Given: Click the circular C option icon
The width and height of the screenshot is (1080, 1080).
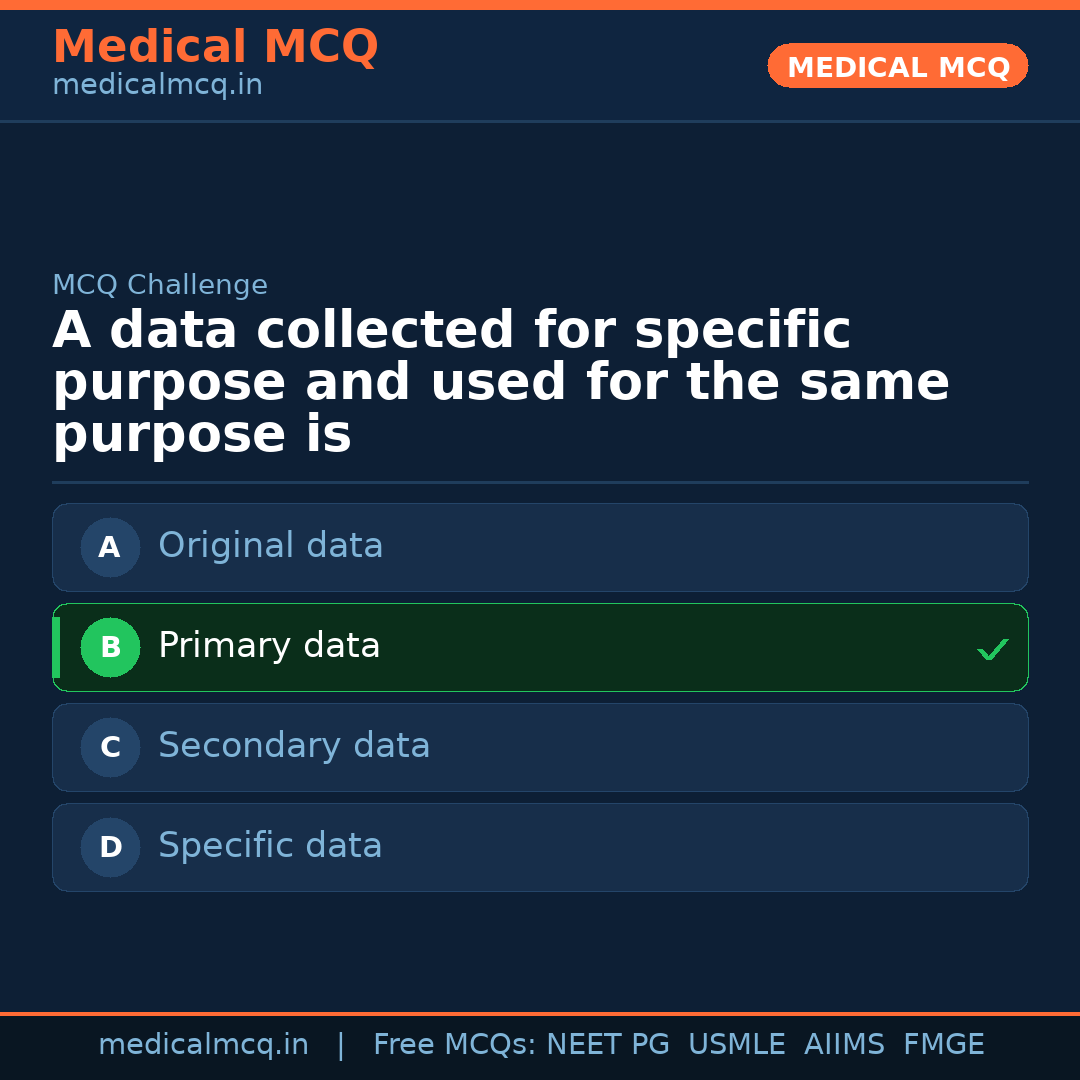Looking at the screenshot, I should (x=110, y=747).
